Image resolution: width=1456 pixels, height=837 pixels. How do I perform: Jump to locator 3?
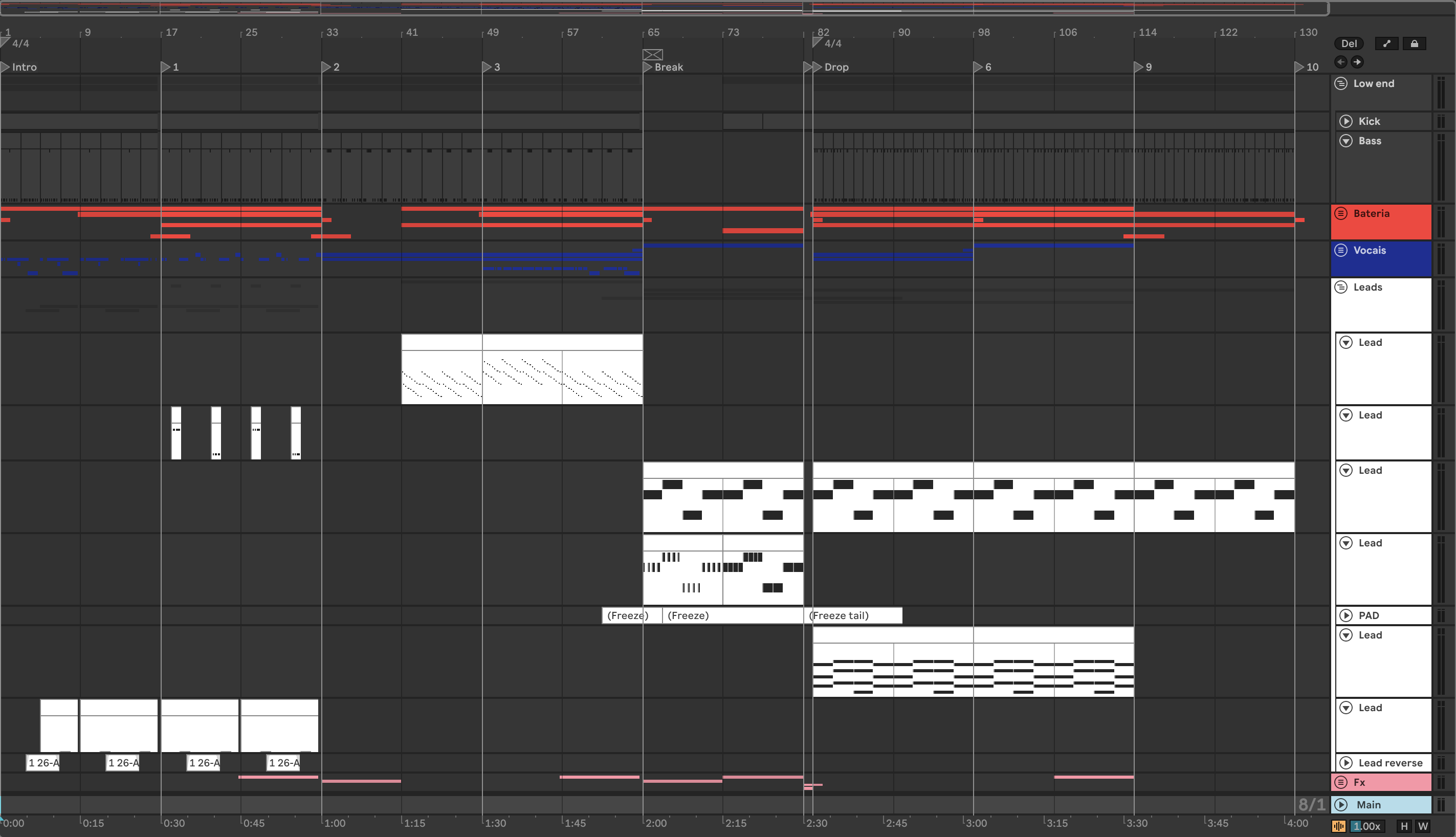click(x=487, y=67)
